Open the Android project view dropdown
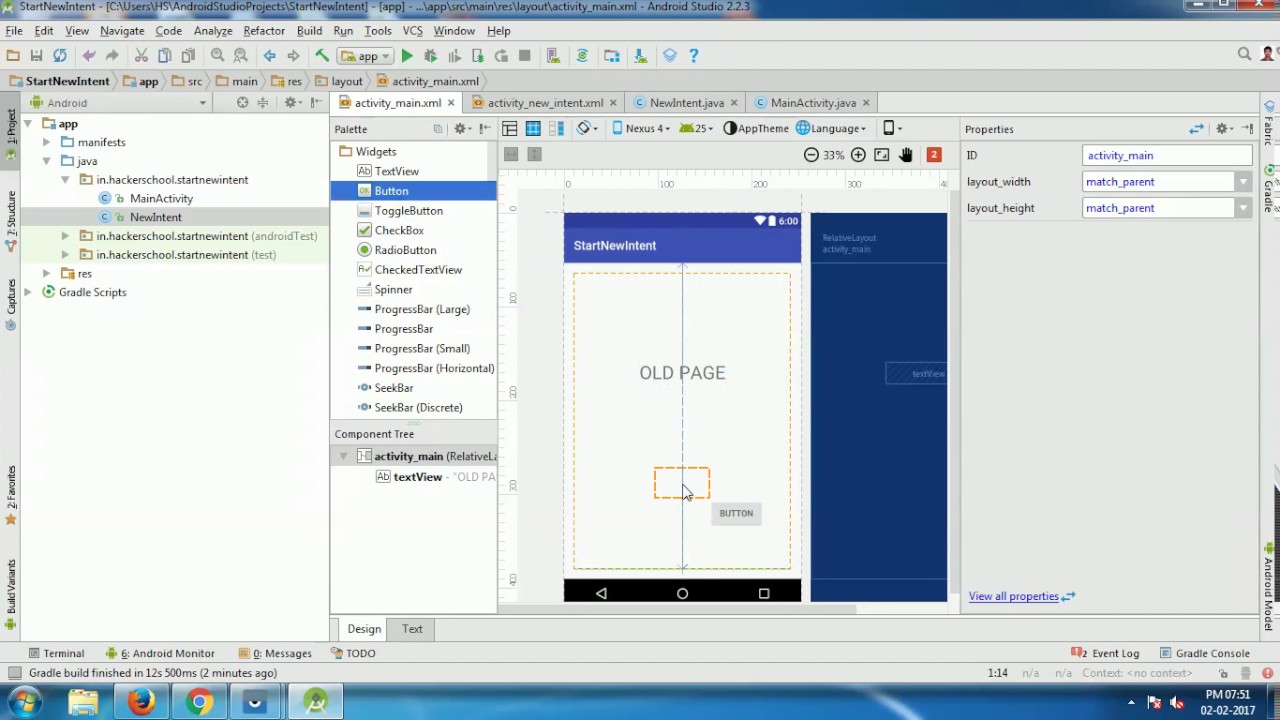Image resolution: width=1280 pixels, height=720 pixels. point(118,103)
